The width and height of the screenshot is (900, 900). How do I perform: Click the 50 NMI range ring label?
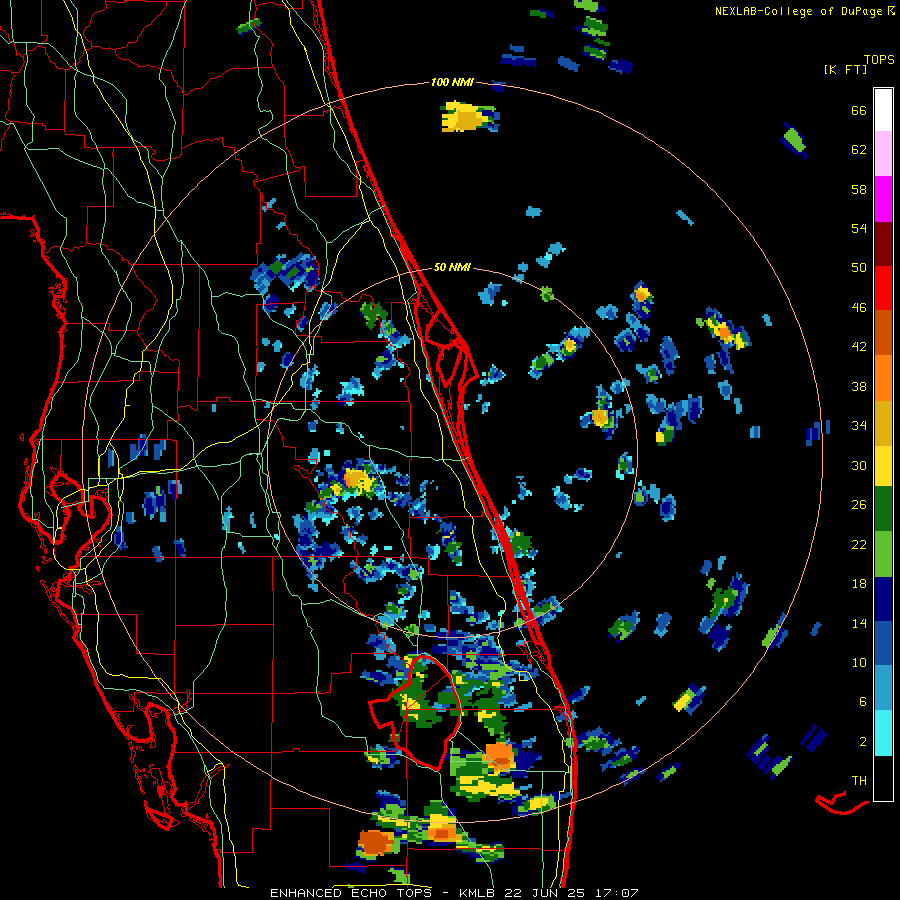point(452,267)
